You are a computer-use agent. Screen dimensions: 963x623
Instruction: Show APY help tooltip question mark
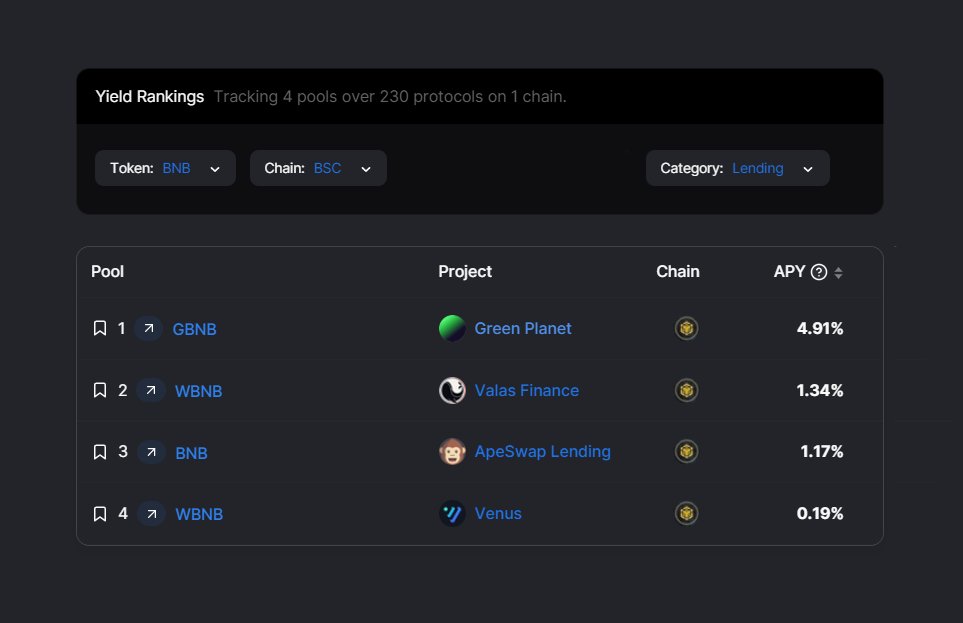pyautogui.click(x=819, y=272)
